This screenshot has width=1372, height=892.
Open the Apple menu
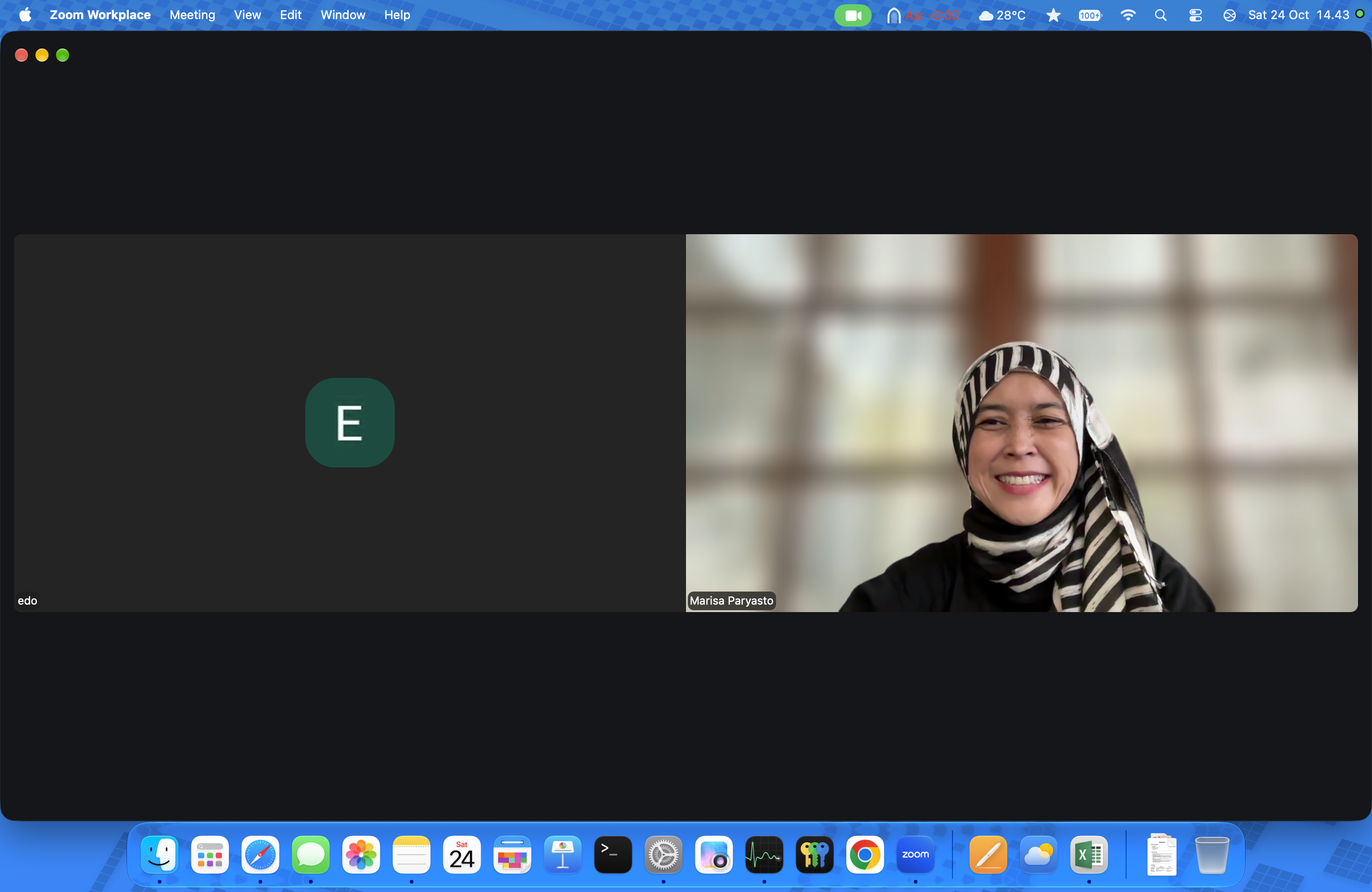click(25, 15)
